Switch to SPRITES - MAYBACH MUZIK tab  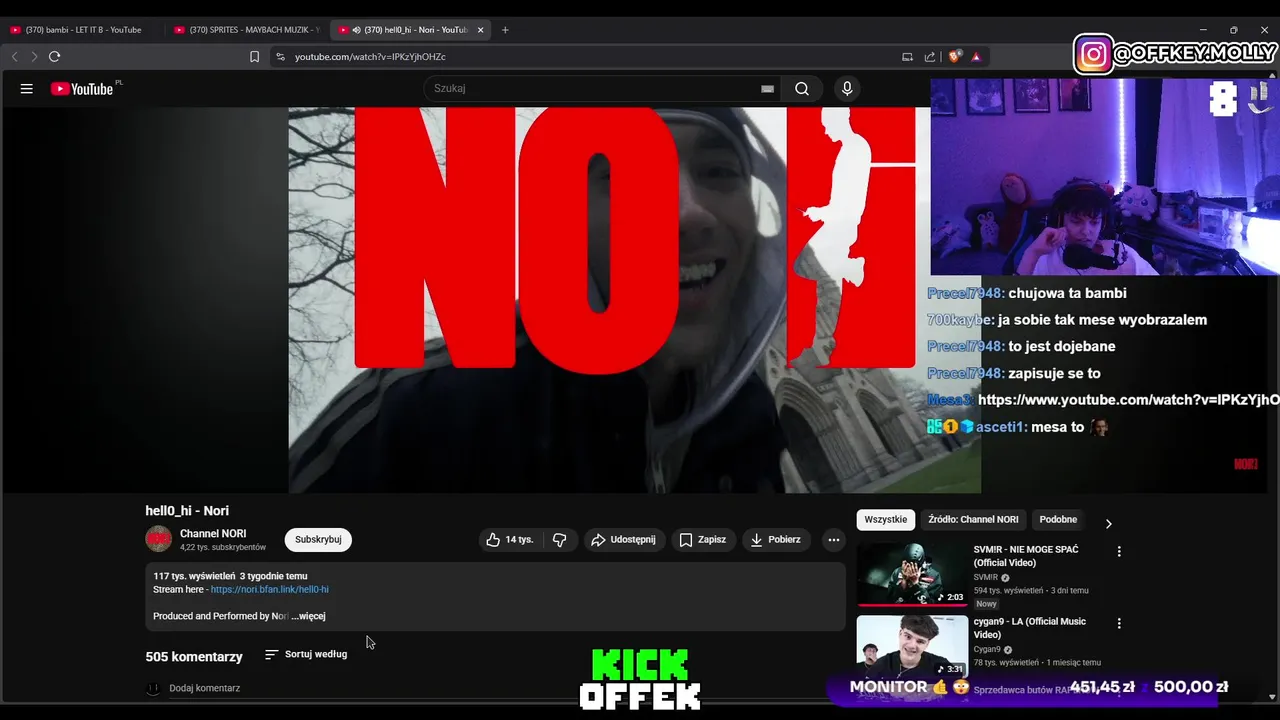247,30
